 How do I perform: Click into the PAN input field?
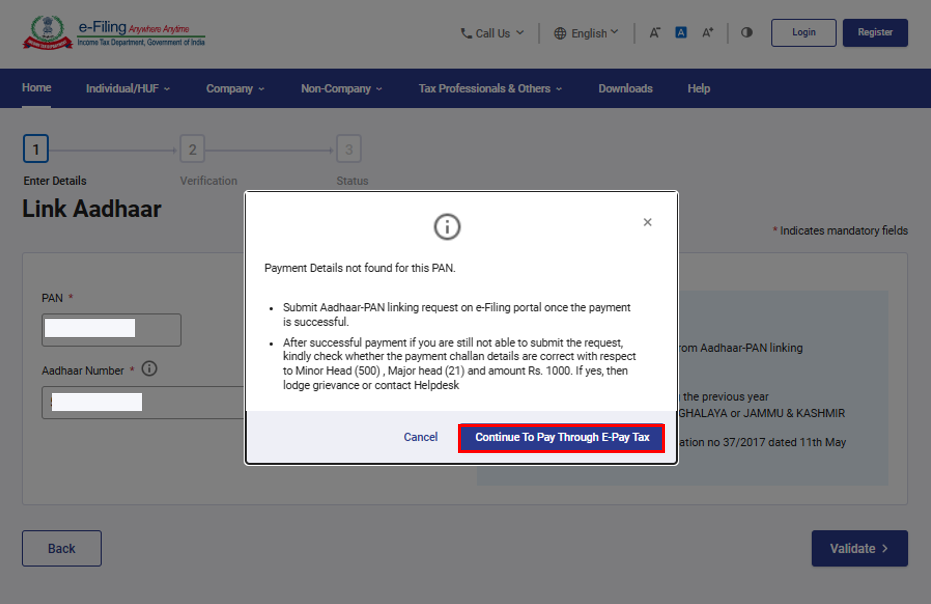click(x=111, y=330)
